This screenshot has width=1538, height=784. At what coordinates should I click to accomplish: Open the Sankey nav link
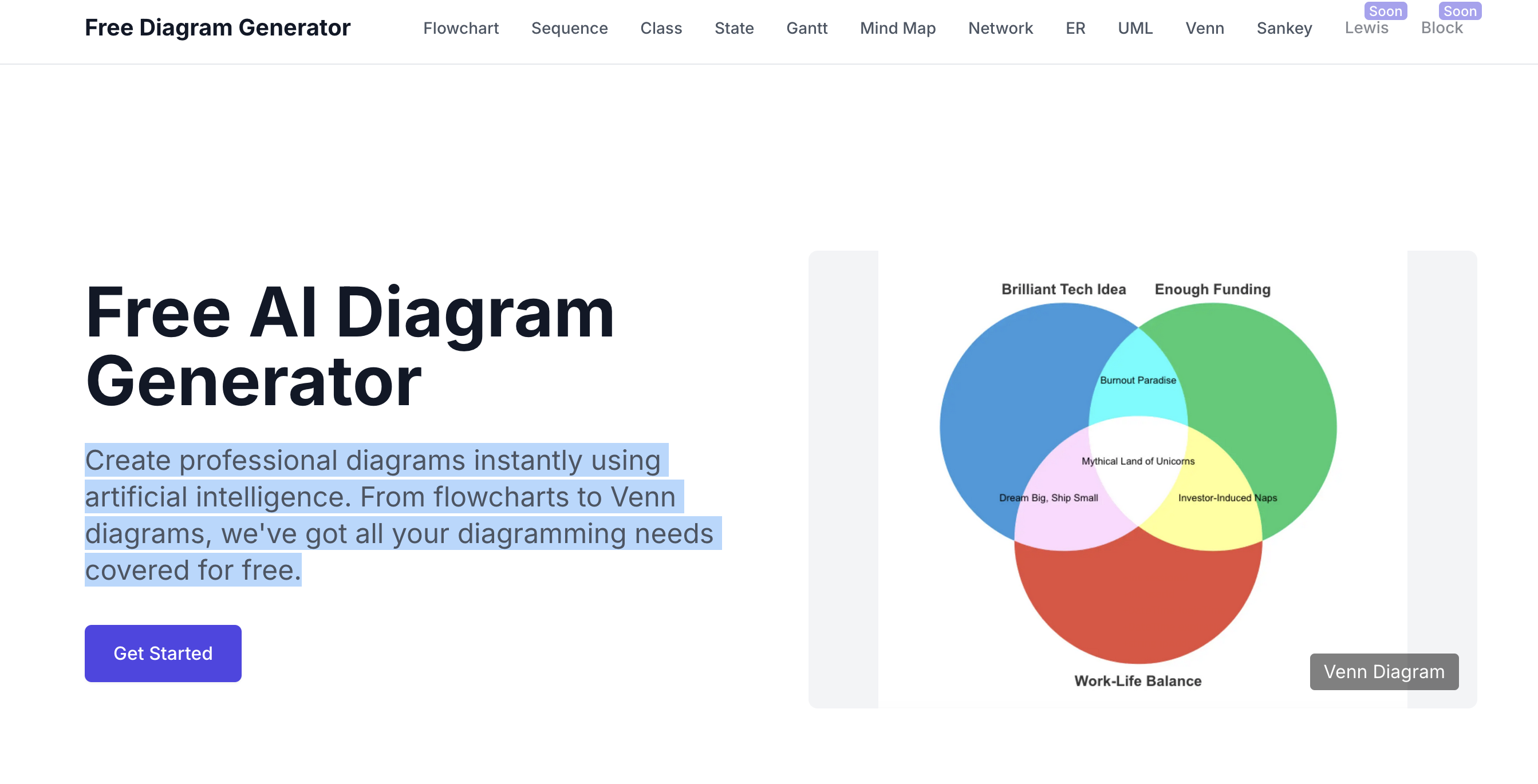(x=1284, y=28)
